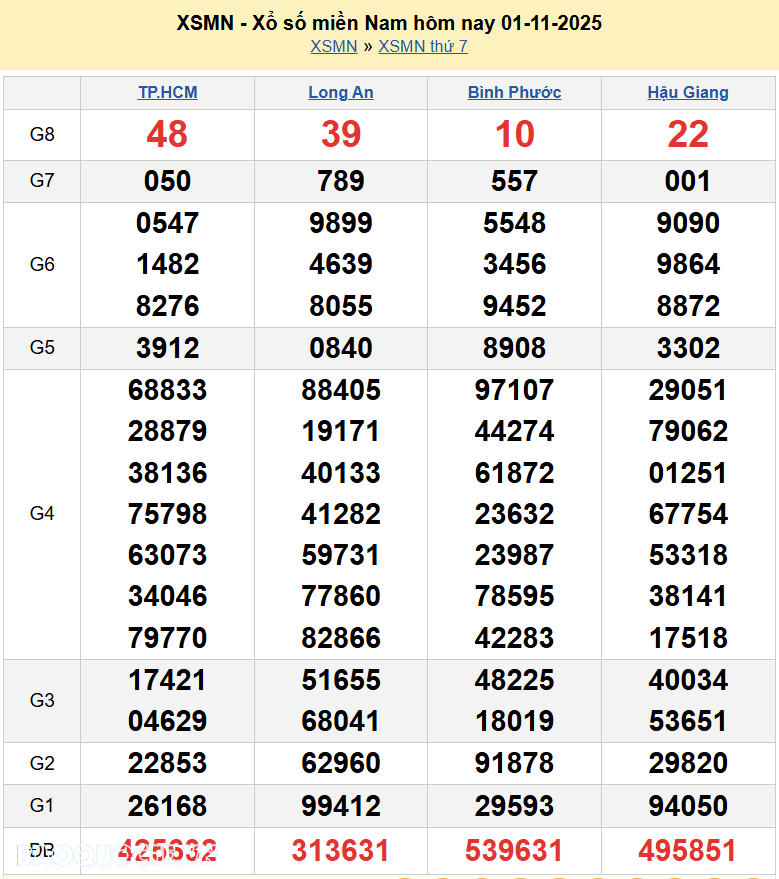The width and height of the screenshot is (779, 879).
Task: Click the G2 result 62960 for Long An
Action: click(340, 763)
